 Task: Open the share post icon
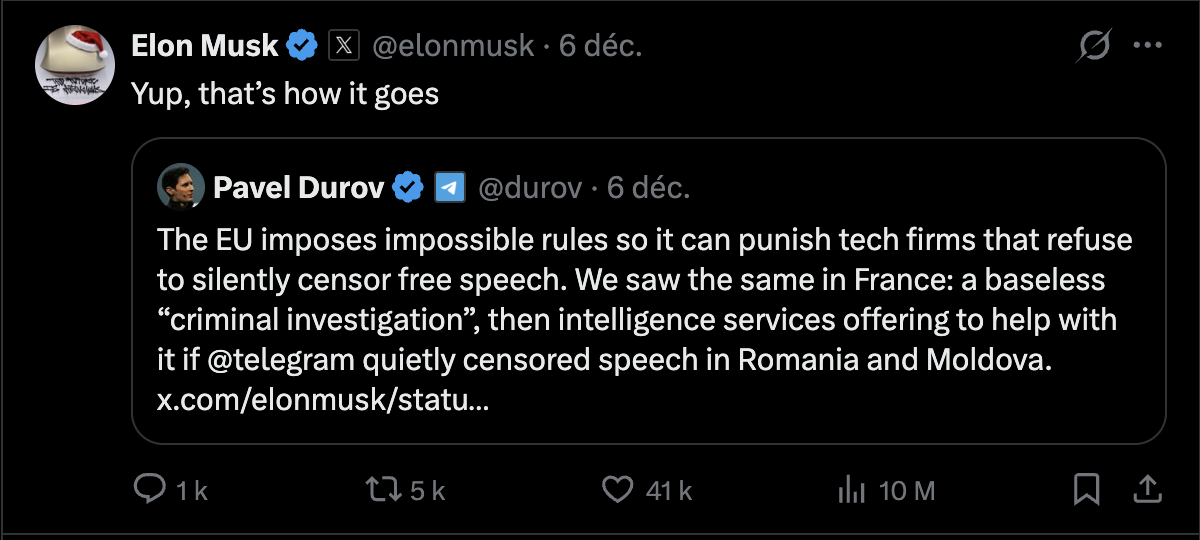tap(1147, 488)
